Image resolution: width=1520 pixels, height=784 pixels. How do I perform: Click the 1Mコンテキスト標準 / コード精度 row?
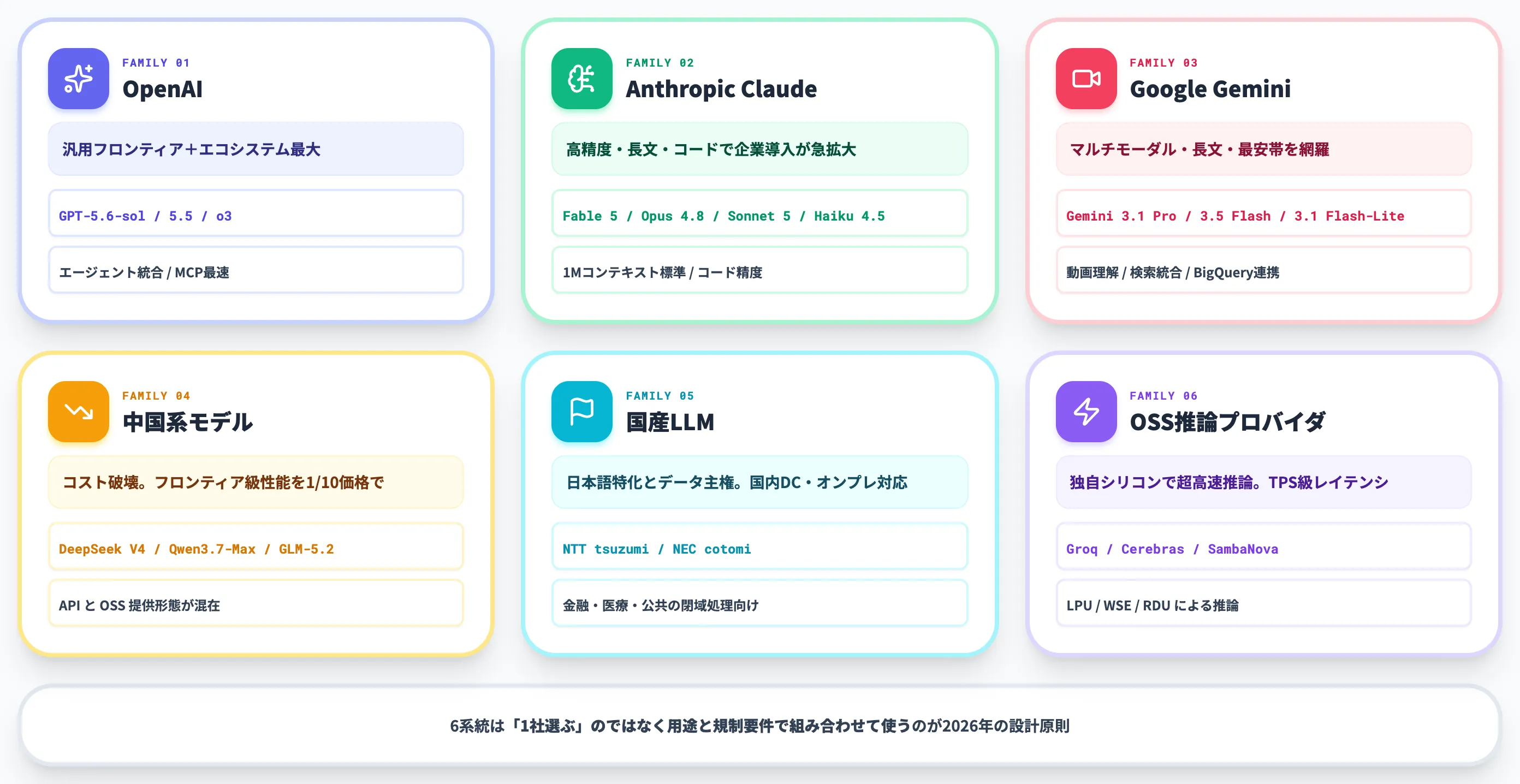point(760,270)
